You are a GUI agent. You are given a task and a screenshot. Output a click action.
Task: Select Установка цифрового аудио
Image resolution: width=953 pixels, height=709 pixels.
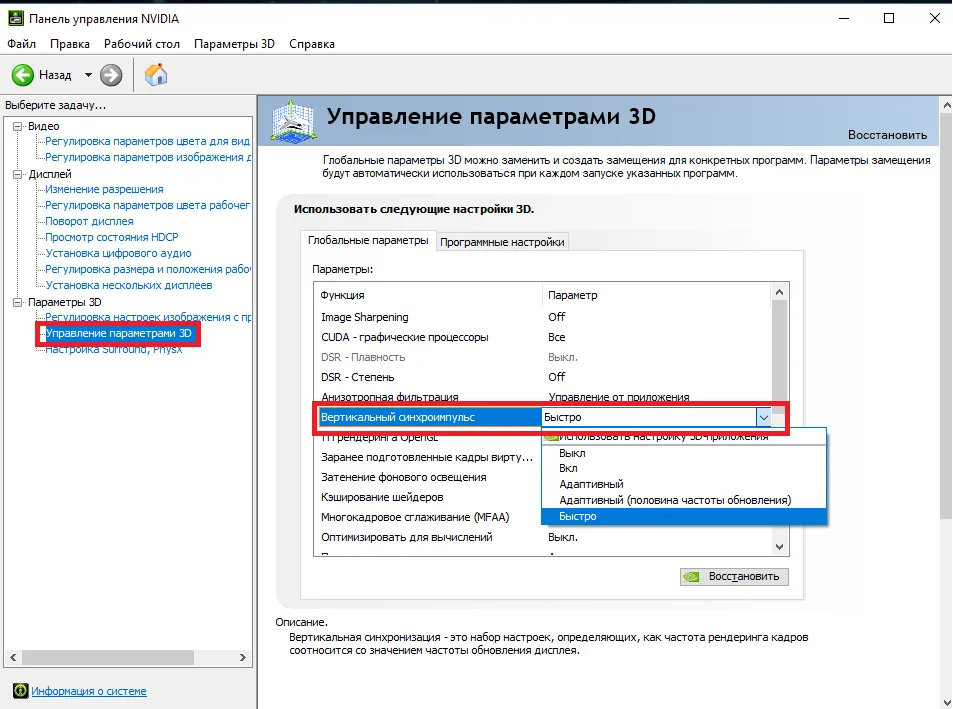(119, 253)
